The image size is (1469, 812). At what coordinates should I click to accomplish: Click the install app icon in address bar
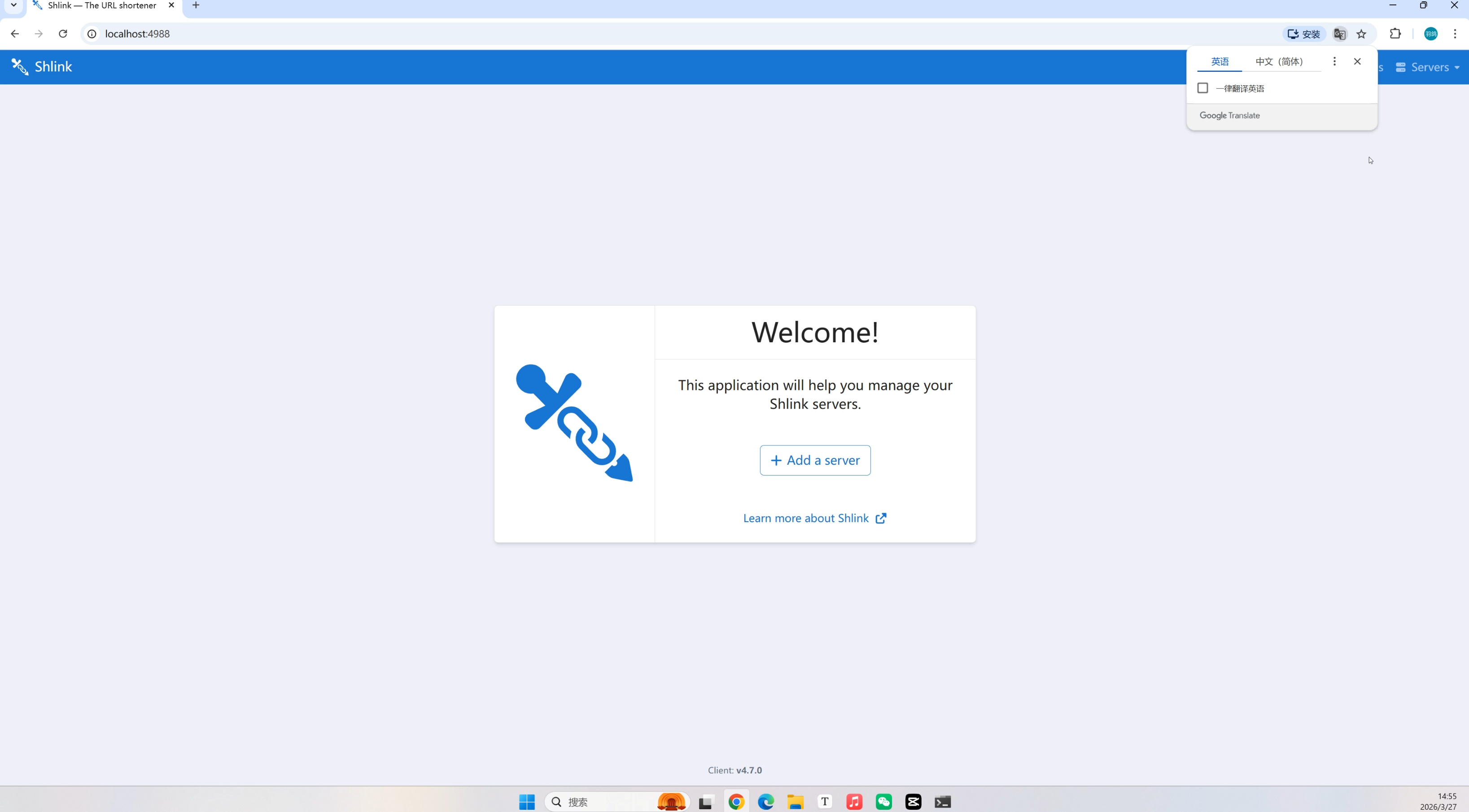(x=1303, y=34)
